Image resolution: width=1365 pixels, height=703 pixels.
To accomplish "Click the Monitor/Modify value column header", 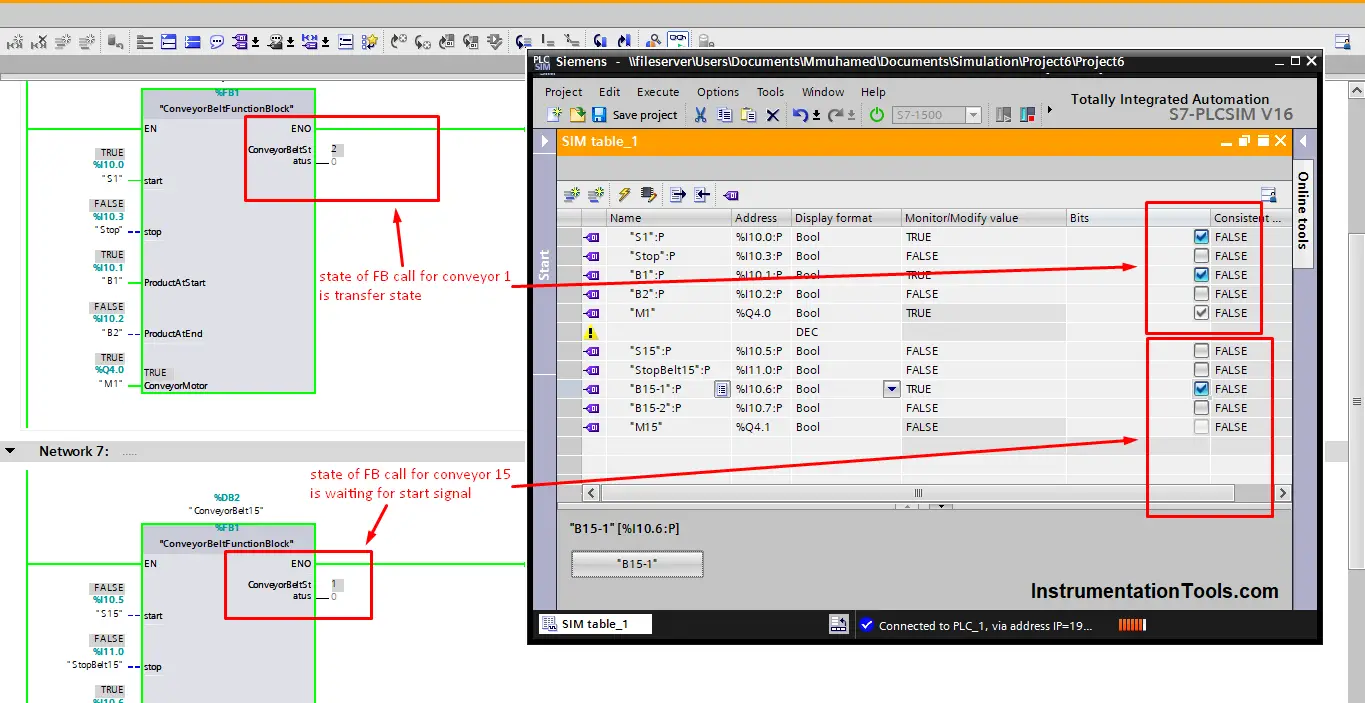I will click(984, 218).
